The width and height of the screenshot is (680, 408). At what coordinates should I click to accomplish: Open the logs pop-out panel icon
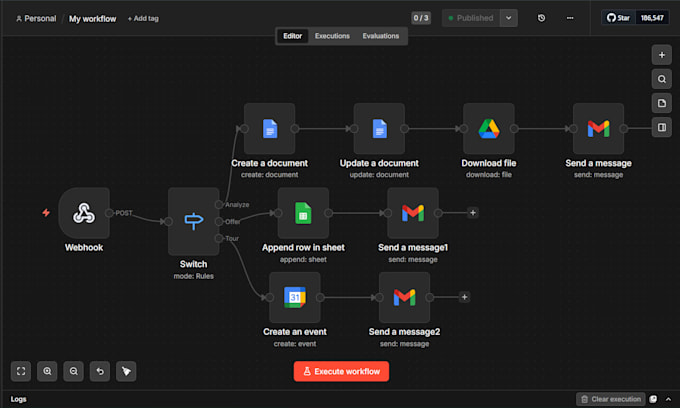(x=653, y=399)
